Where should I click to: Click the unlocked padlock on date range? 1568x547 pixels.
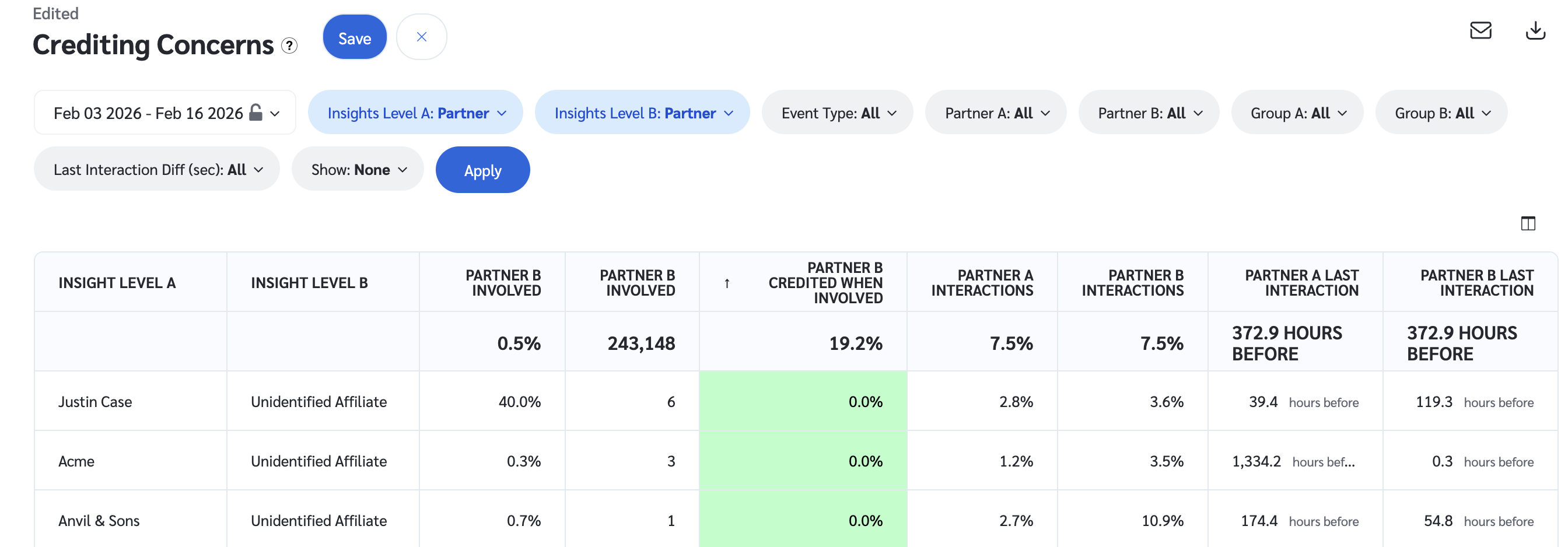256,113
